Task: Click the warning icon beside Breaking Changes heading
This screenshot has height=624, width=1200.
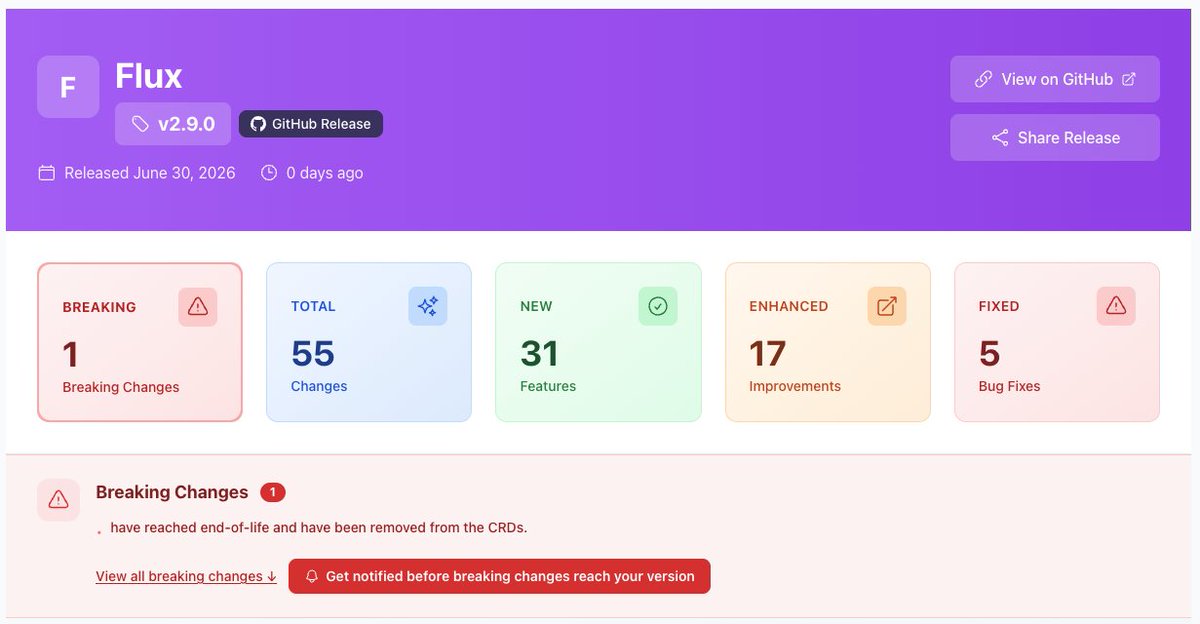Action: (x=58, y=500)
